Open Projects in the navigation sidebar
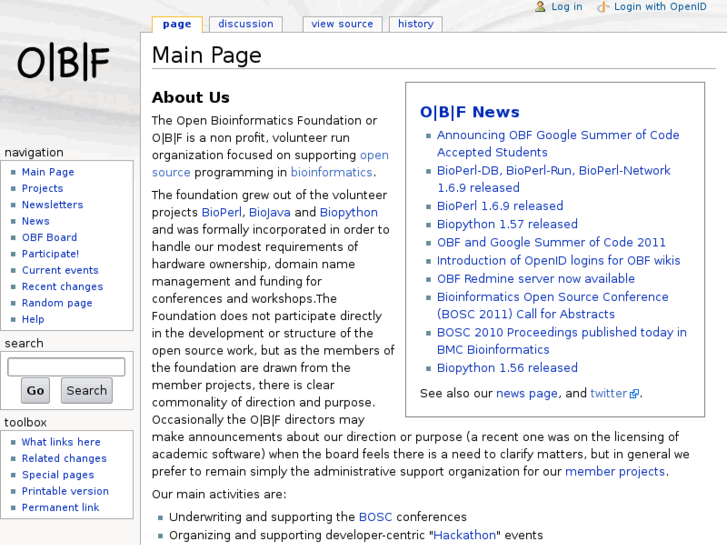Screen dimensions: 727x545 (43, 188)
